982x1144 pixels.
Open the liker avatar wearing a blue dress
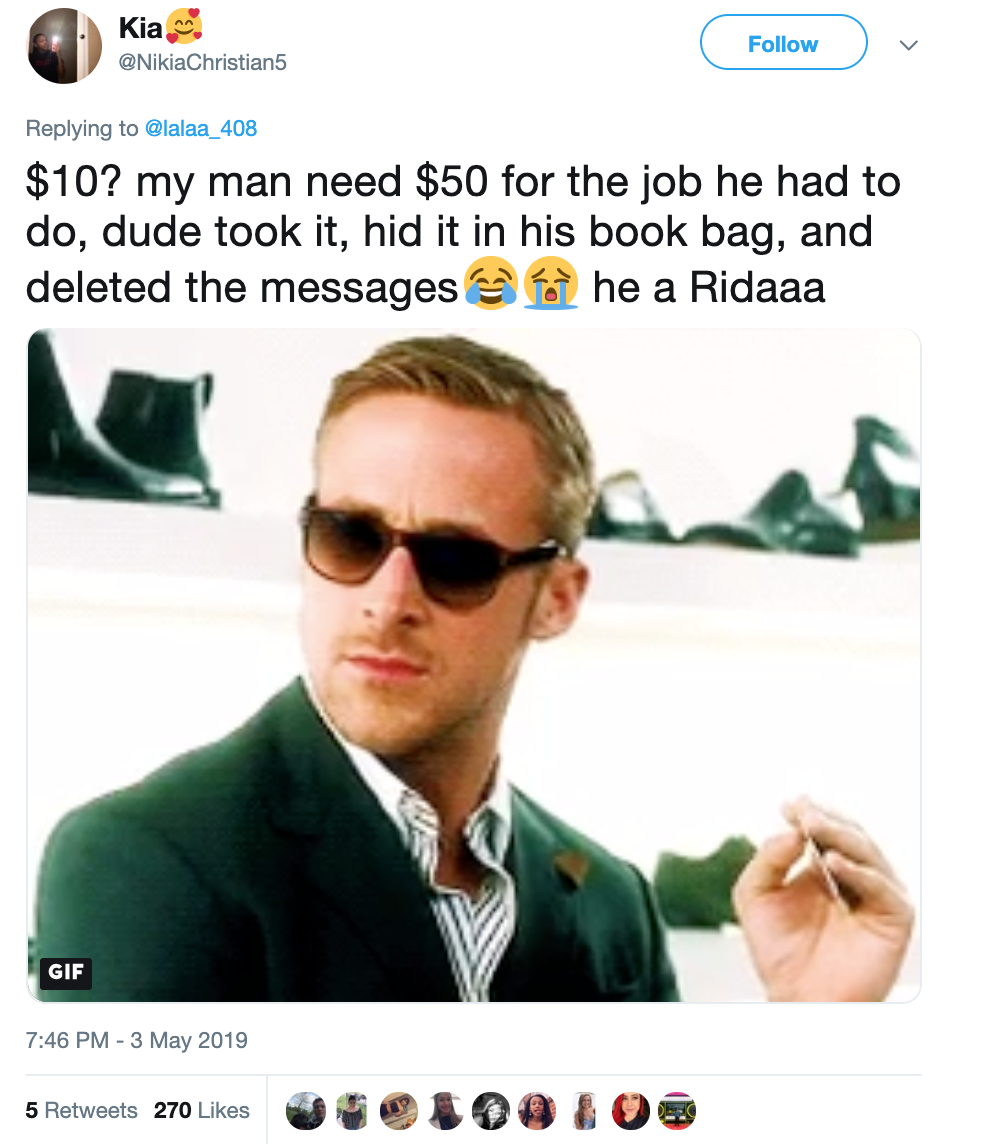tap(584, 1110)
